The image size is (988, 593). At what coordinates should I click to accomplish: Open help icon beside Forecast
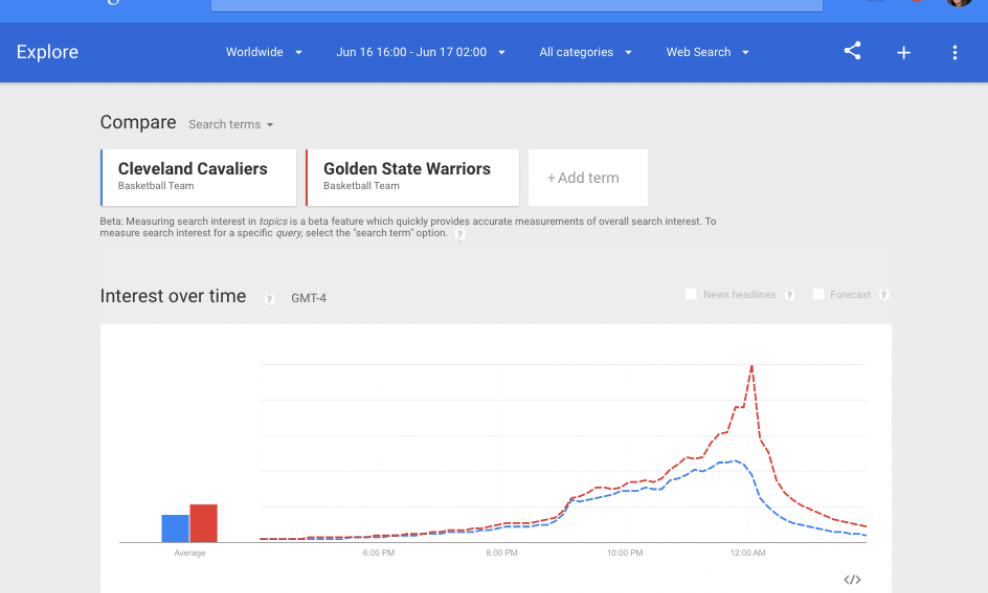point(883,295)
